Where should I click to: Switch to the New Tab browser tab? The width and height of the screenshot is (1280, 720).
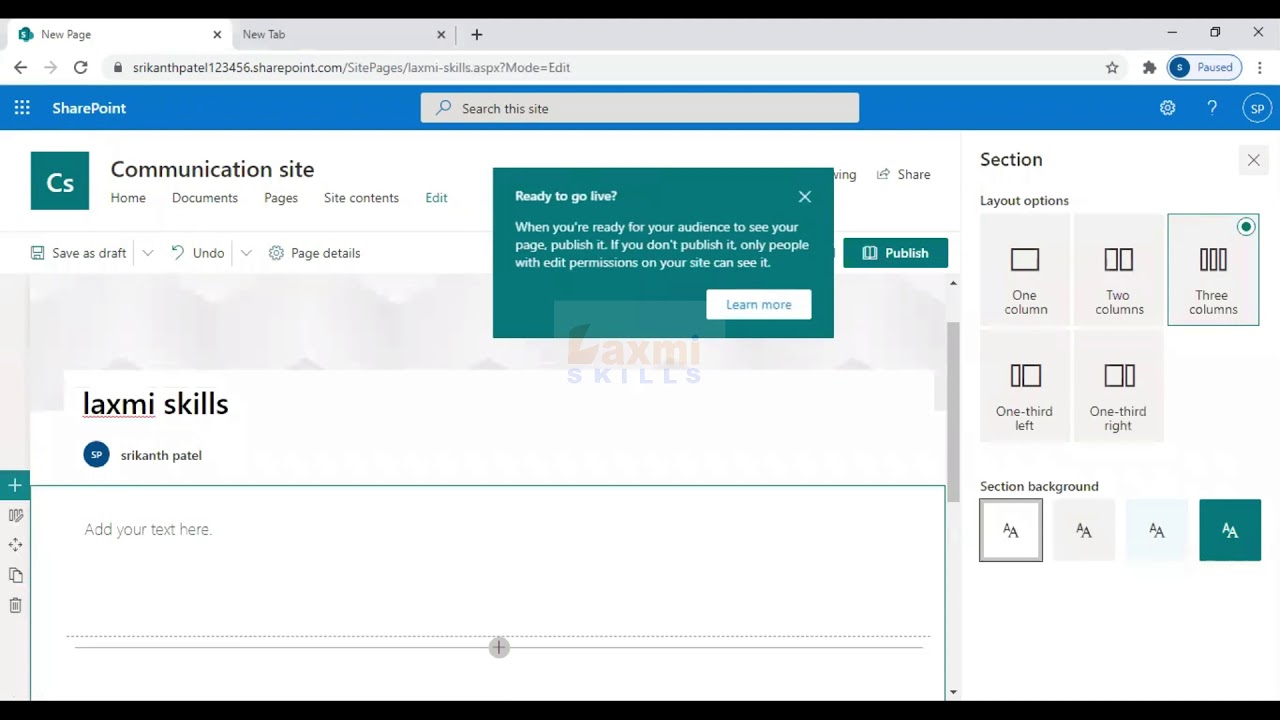[343, 34]
